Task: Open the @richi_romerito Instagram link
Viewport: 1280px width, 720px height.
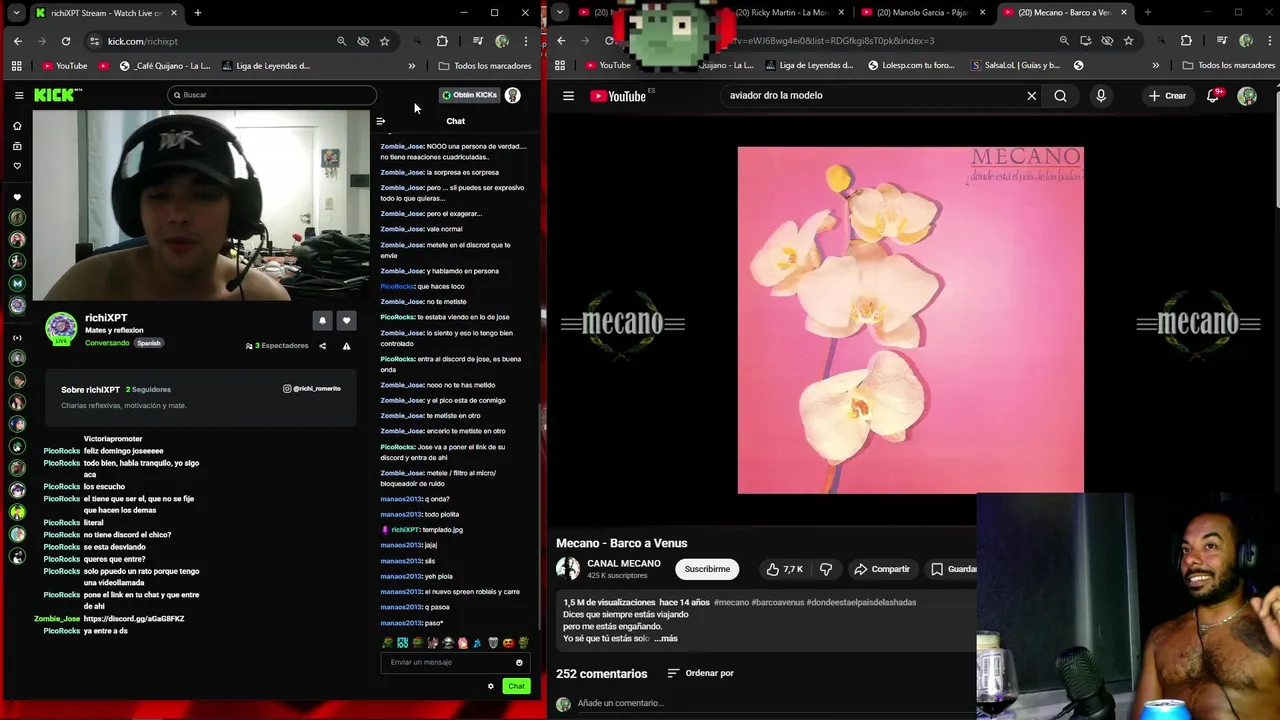Action: coord(312,388)
